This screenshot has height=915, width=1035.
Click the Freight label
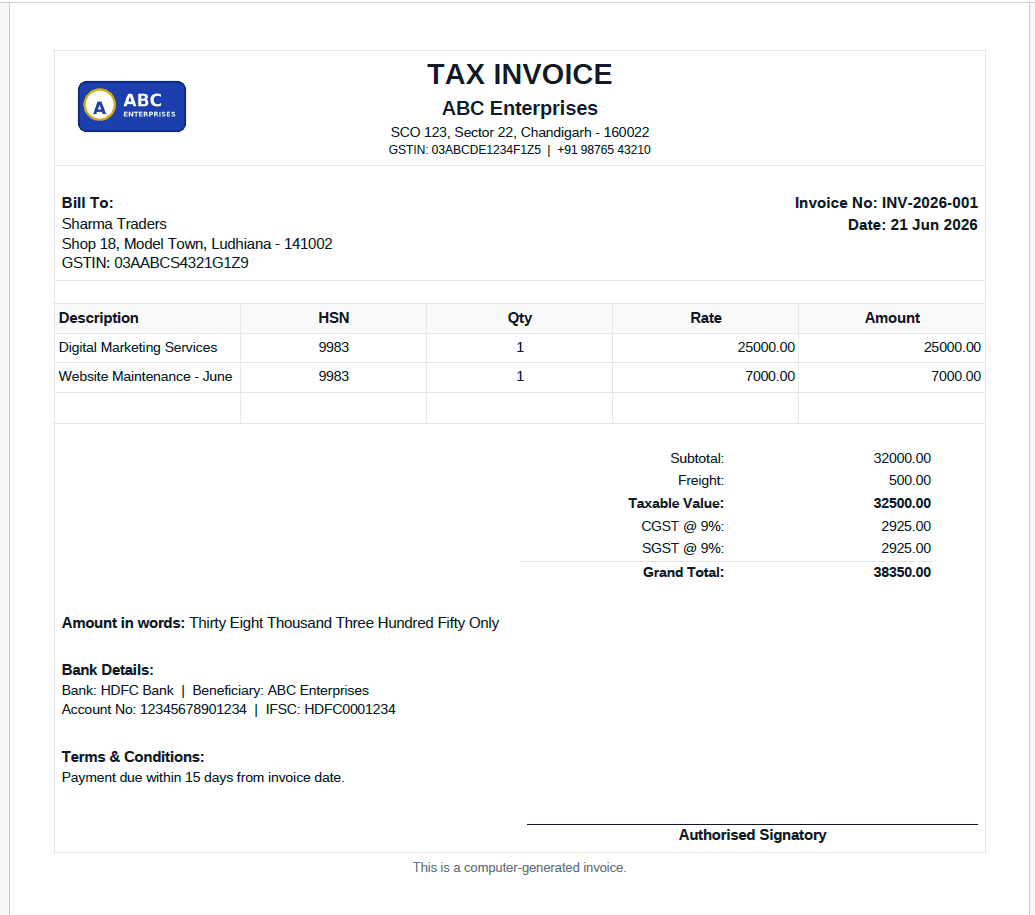click(x=700, y=481)
